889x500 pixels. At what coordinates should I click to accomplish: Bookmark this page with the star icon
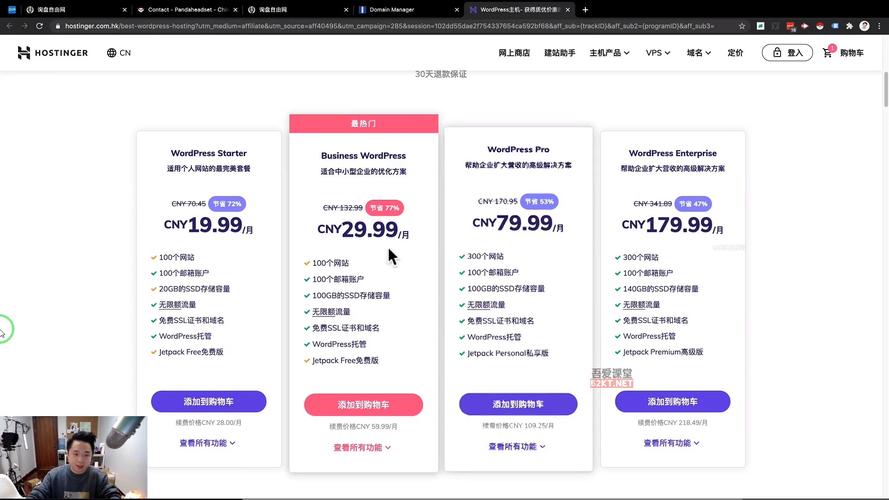(742, 26)
